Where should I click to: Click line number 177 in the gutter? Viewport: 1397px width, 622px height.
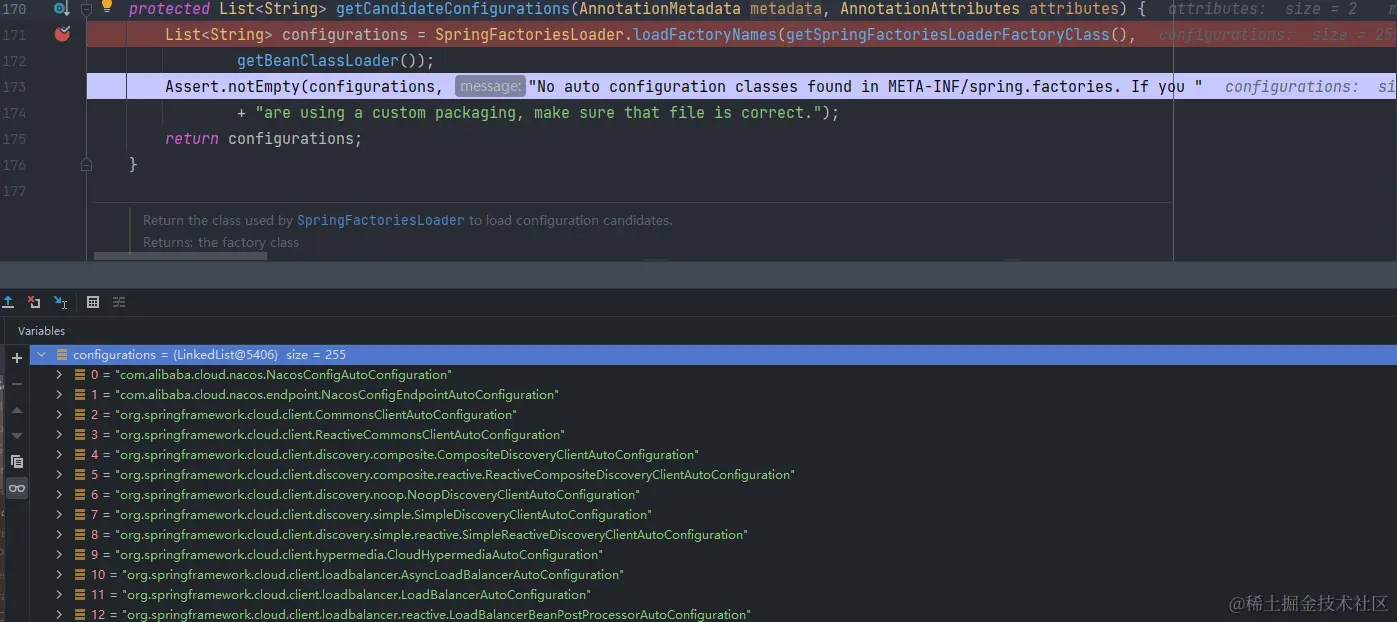coord(14,191)
